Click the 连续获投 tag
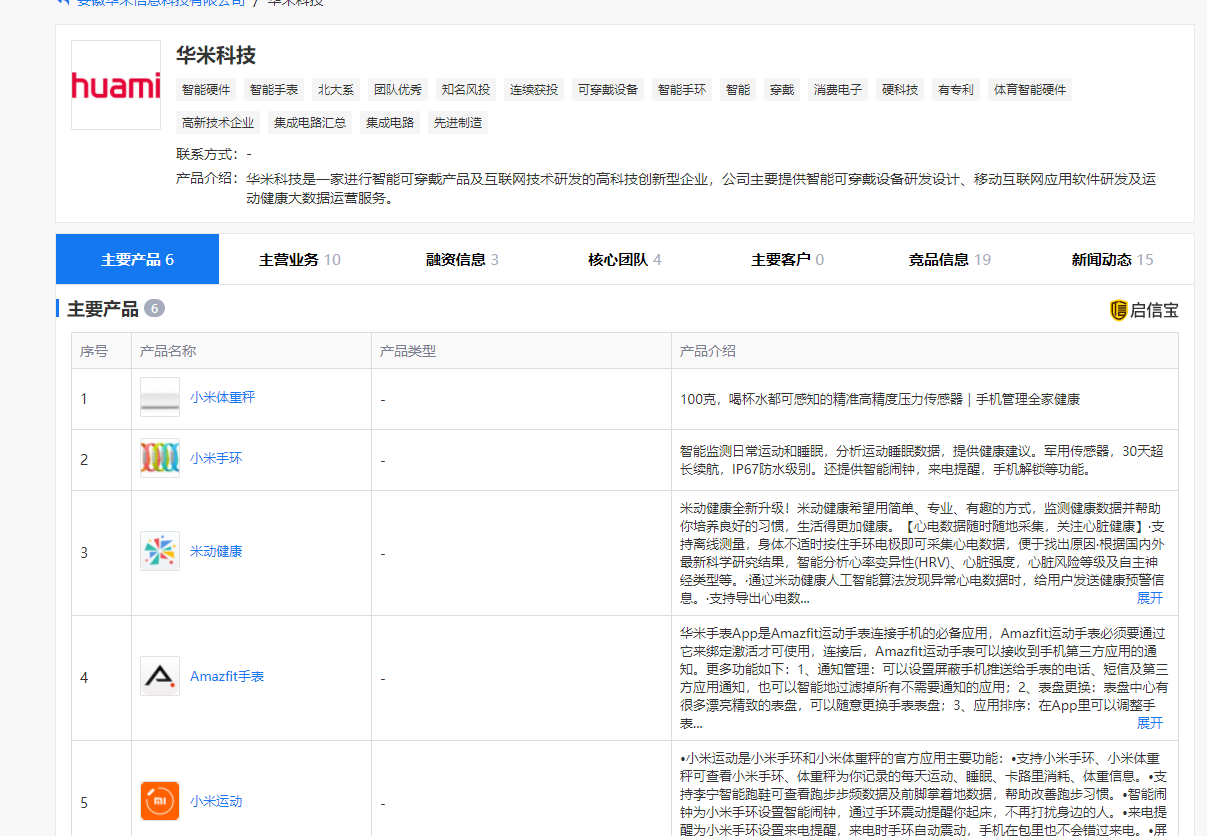 point(534,89)
